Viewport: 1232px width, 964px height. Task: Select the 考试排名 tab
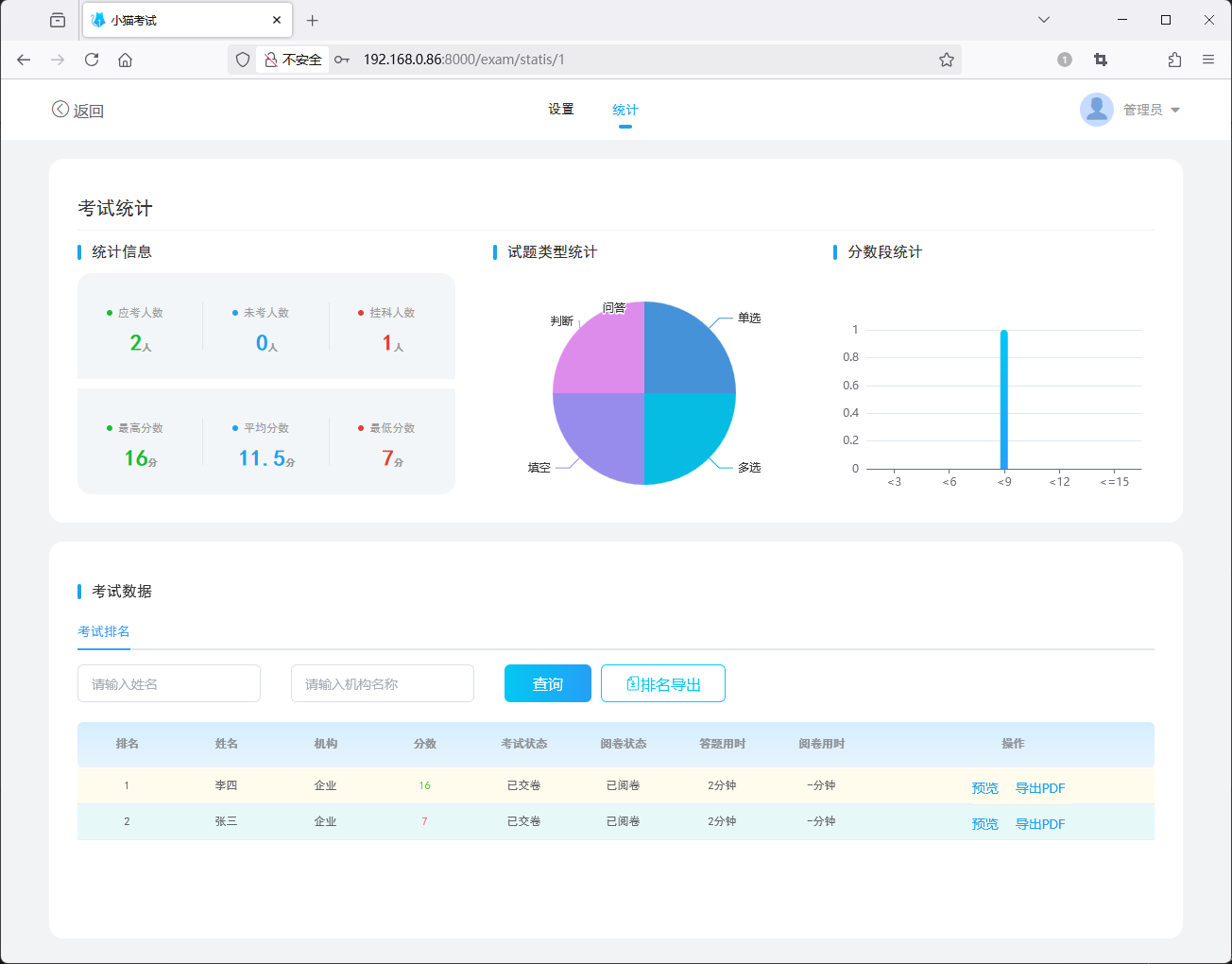tap(104, 631)
